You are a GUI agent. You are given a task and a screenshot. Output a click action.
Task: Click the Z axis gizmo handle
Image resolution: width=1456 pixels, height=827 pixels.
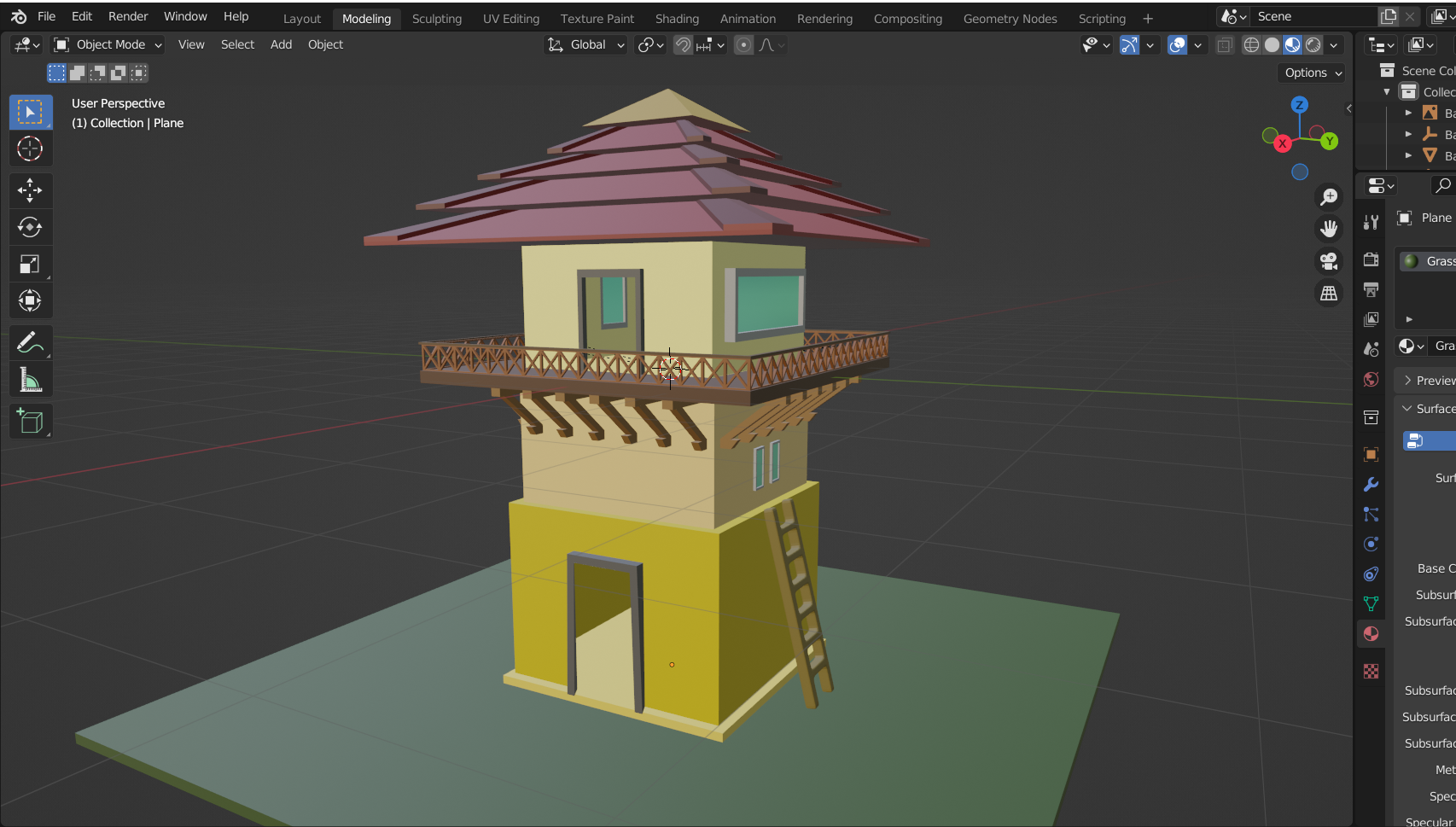point(1300,105)
